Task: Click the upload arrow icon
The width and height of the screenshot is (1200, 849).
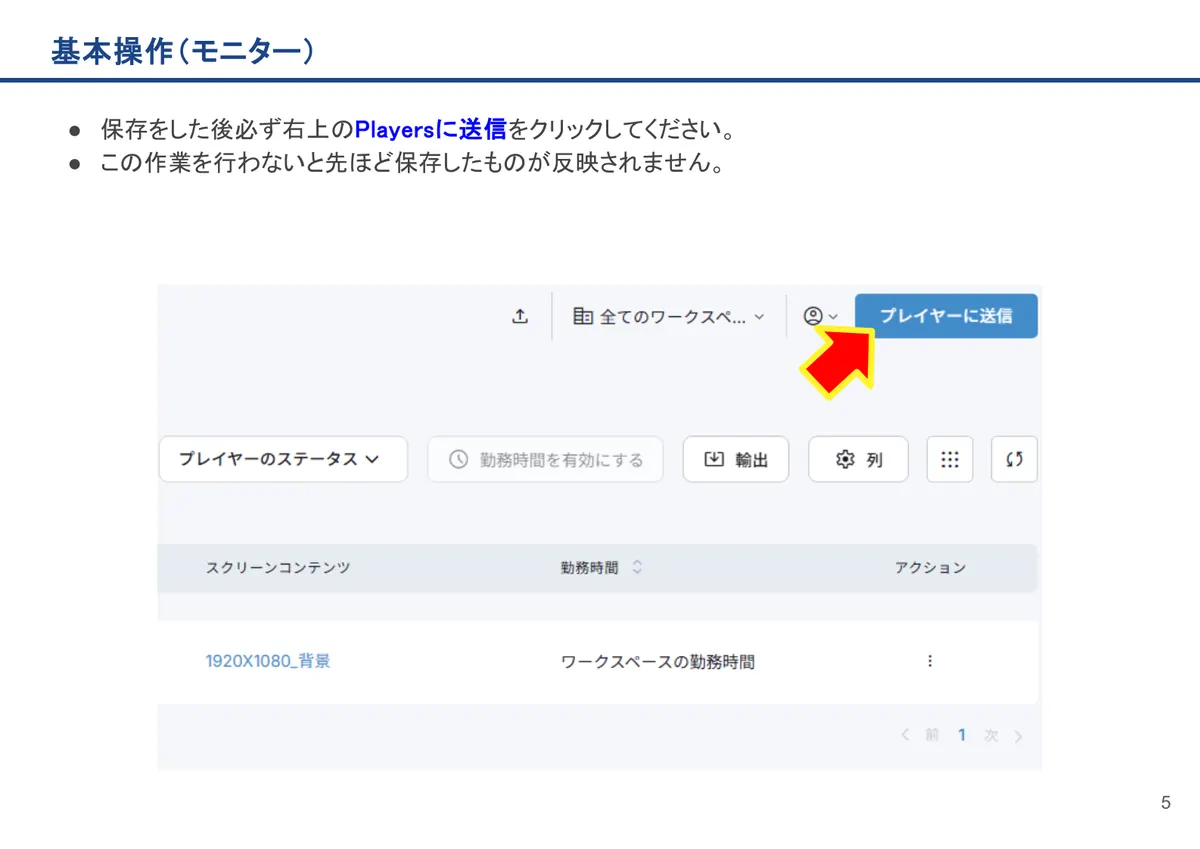Action: 519,316
